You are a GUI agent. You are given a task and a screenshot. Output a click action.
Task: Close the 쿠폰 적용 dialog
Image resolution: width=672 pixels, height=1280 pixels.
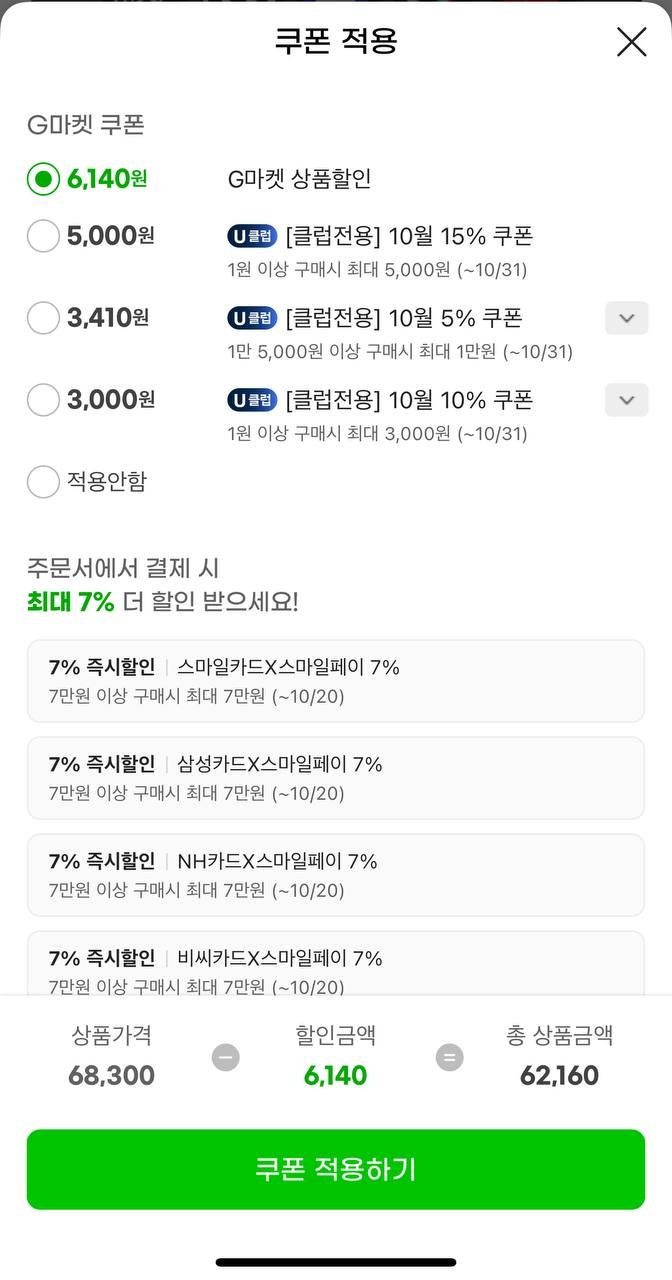click(x=631, y=42)
